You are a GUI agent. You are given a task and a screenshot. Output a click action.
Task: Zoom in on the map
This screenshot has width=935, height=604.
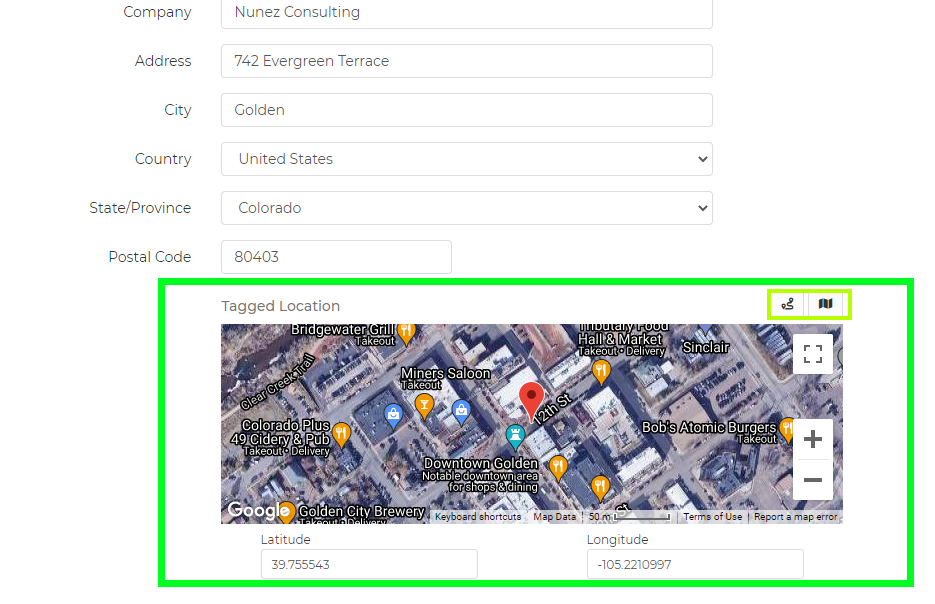pos(813,439)
